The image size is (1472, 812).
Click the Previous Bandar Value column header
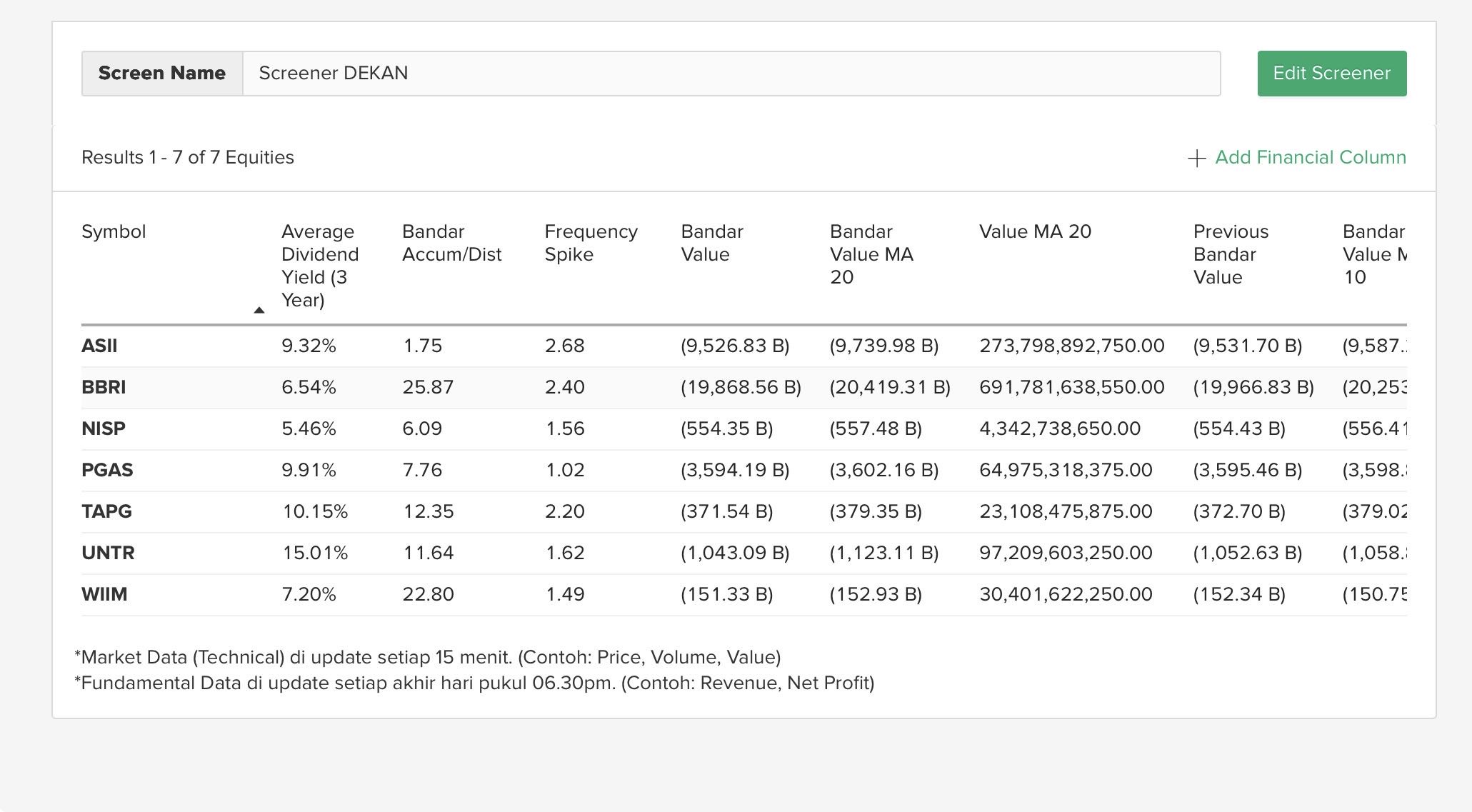(x=1231, y=254)
